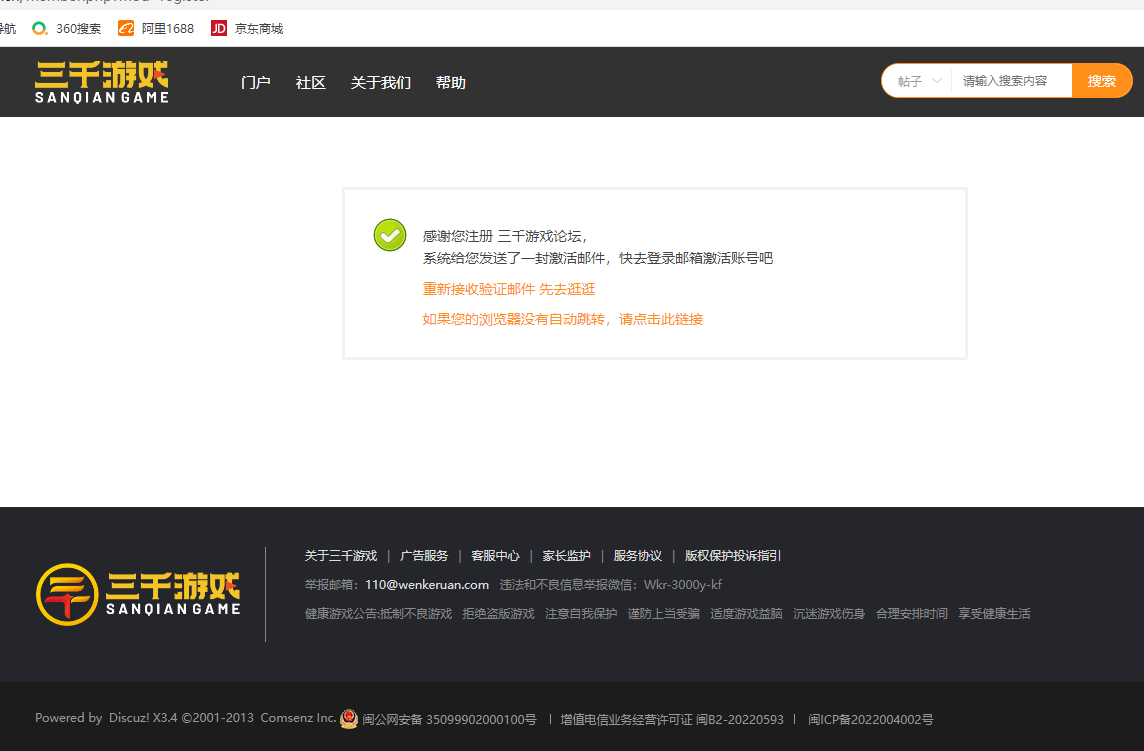
Task: Click the 先去逛逛 link
Action: tap(567, 289)
